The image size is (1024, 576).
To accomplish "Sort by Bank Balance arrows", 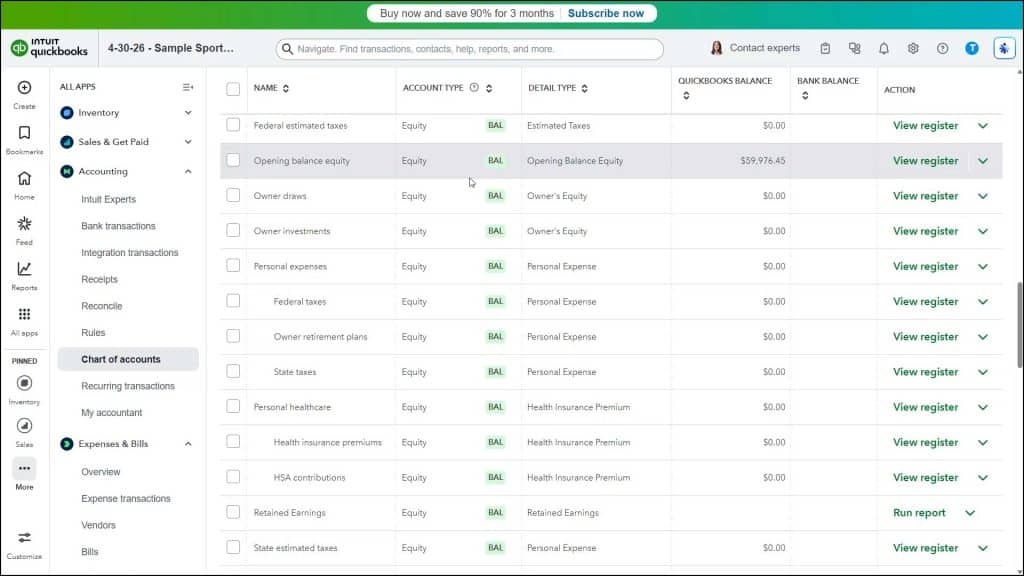I will coord(805,96).
